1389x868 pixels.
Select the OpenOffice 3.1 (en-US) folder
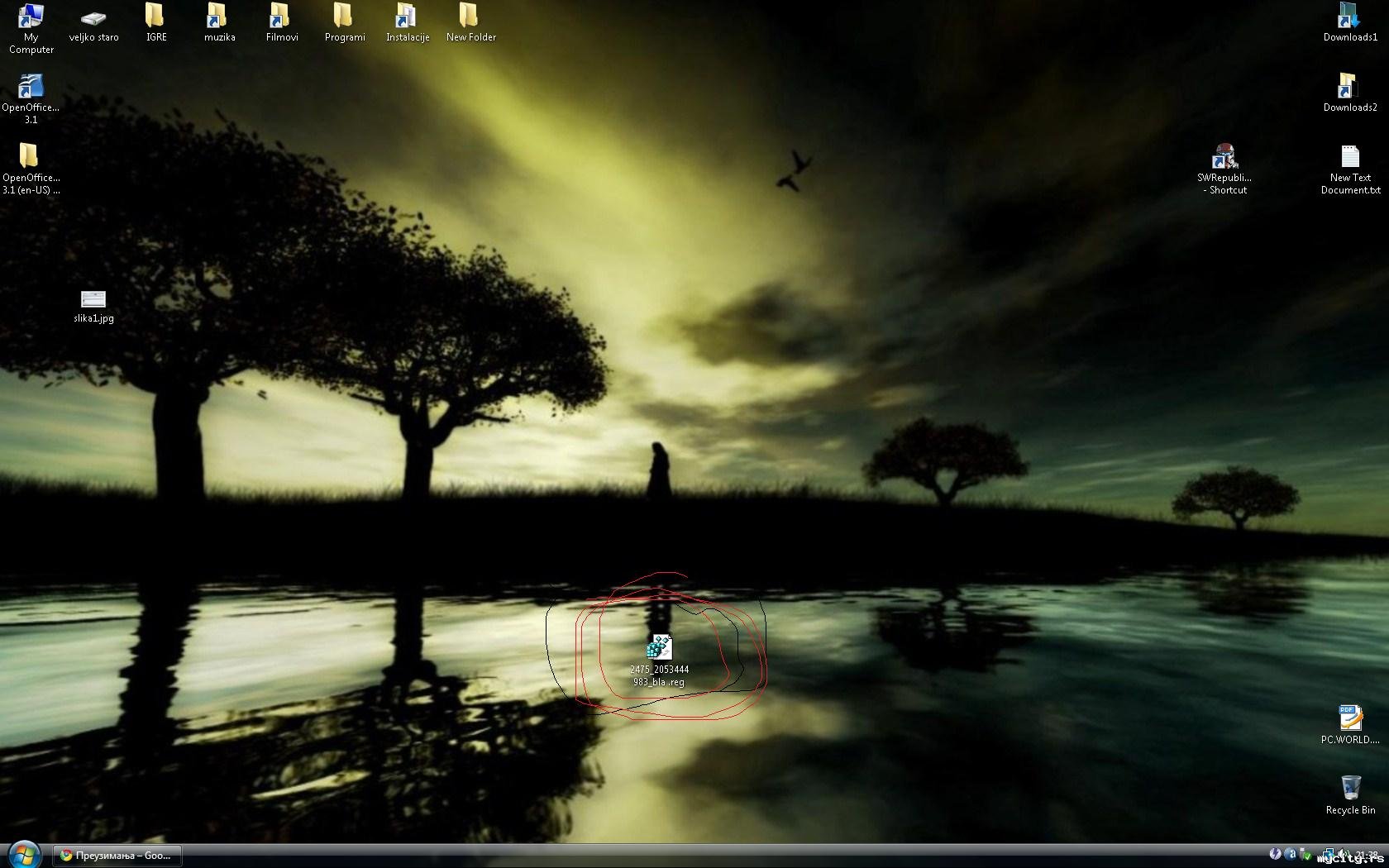tap(31, 169)
